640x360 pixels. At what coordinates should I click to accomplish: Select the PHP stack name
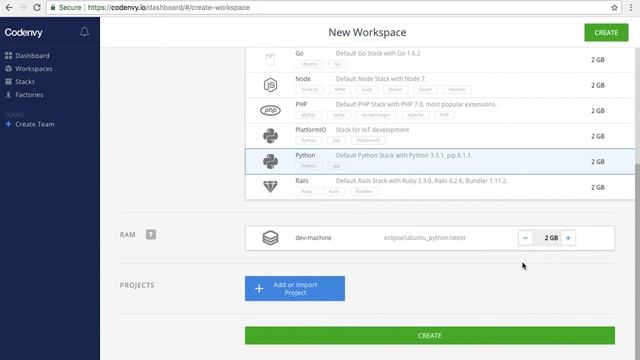tap(301, 104)
